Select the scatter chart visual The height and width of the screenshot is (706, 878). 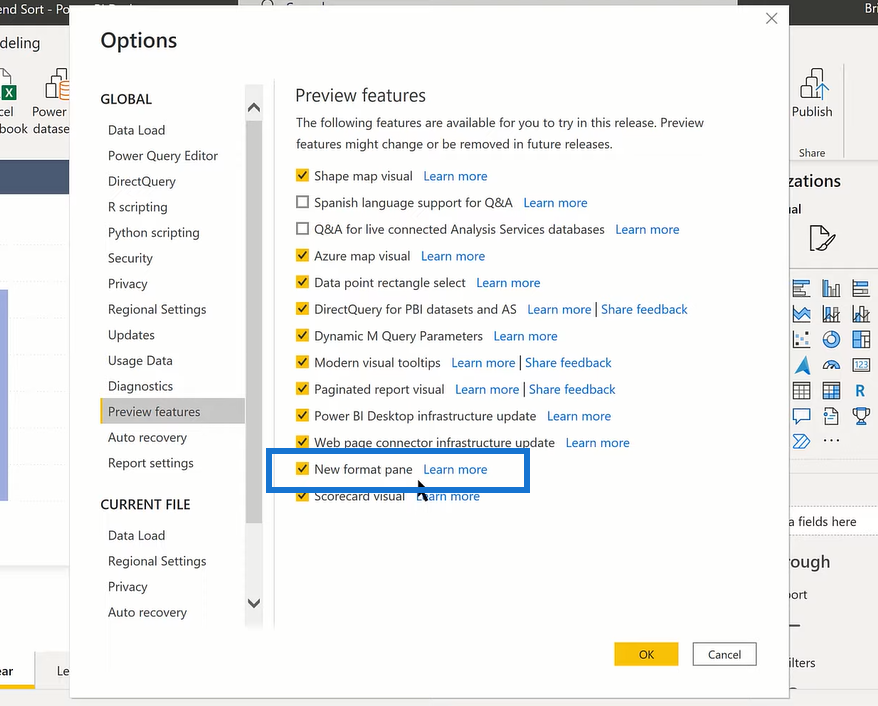coord(801,339)
